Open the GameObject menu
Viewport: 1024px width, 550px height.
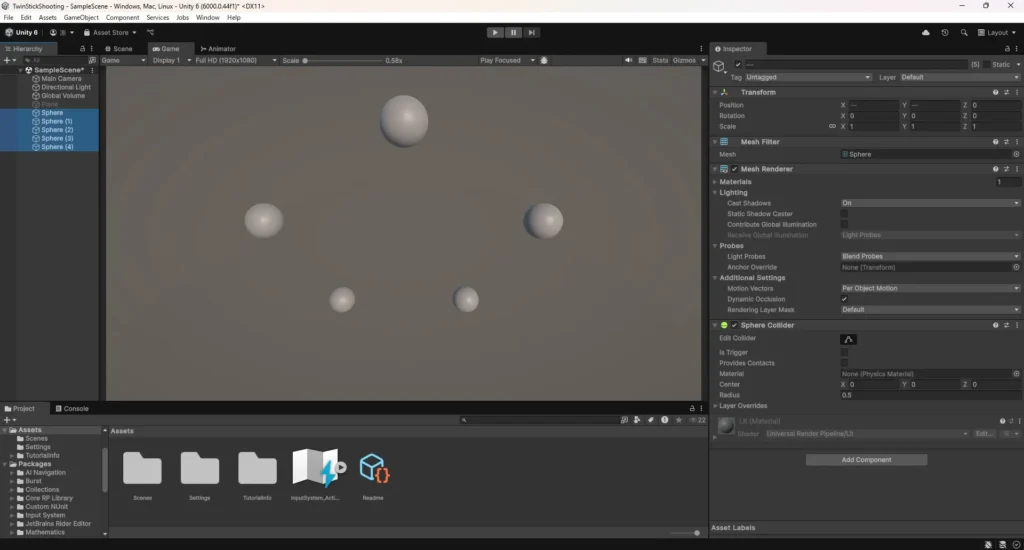[81, 17]
